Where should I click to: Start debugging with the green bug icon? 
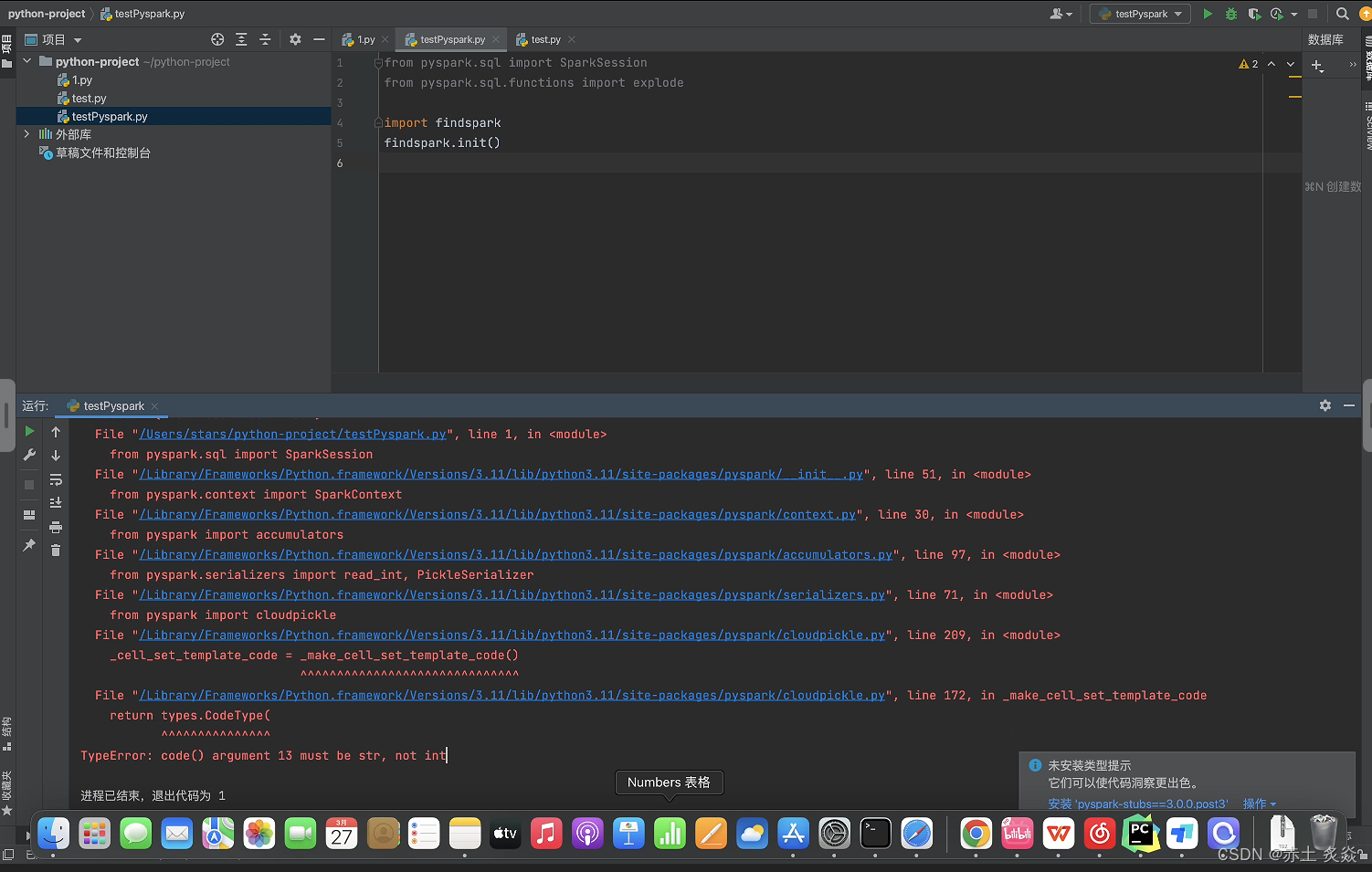click(1231, 14)
